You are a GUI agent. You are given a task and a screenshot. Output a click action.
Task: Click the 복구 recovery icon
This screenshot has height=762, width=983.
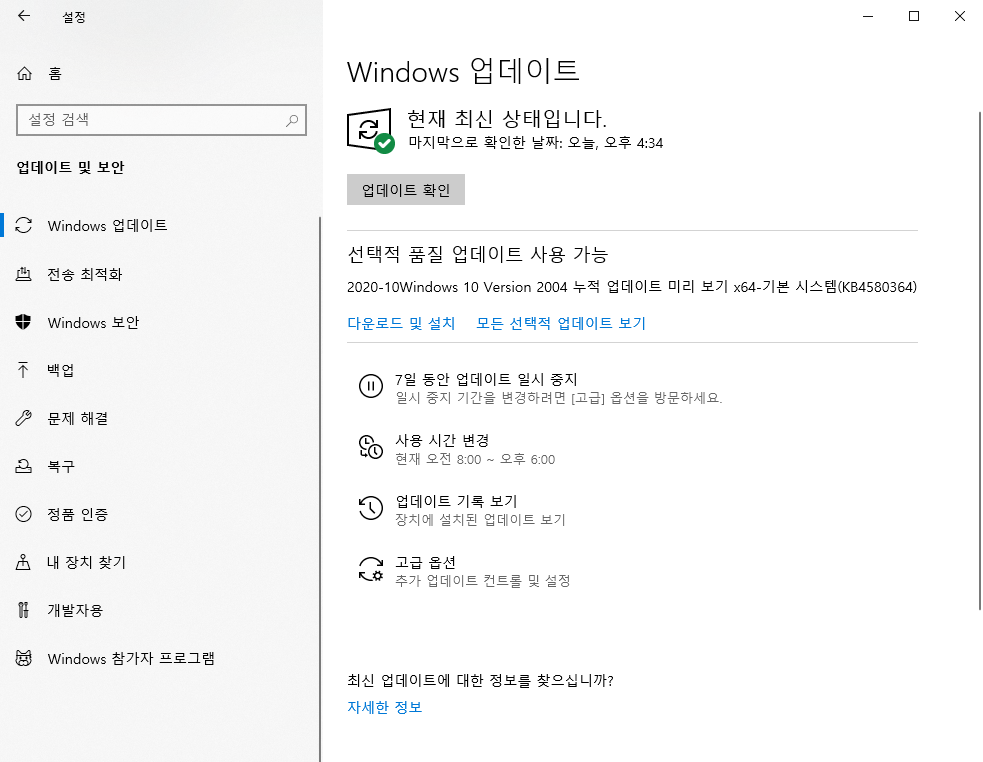click(24, 466)
